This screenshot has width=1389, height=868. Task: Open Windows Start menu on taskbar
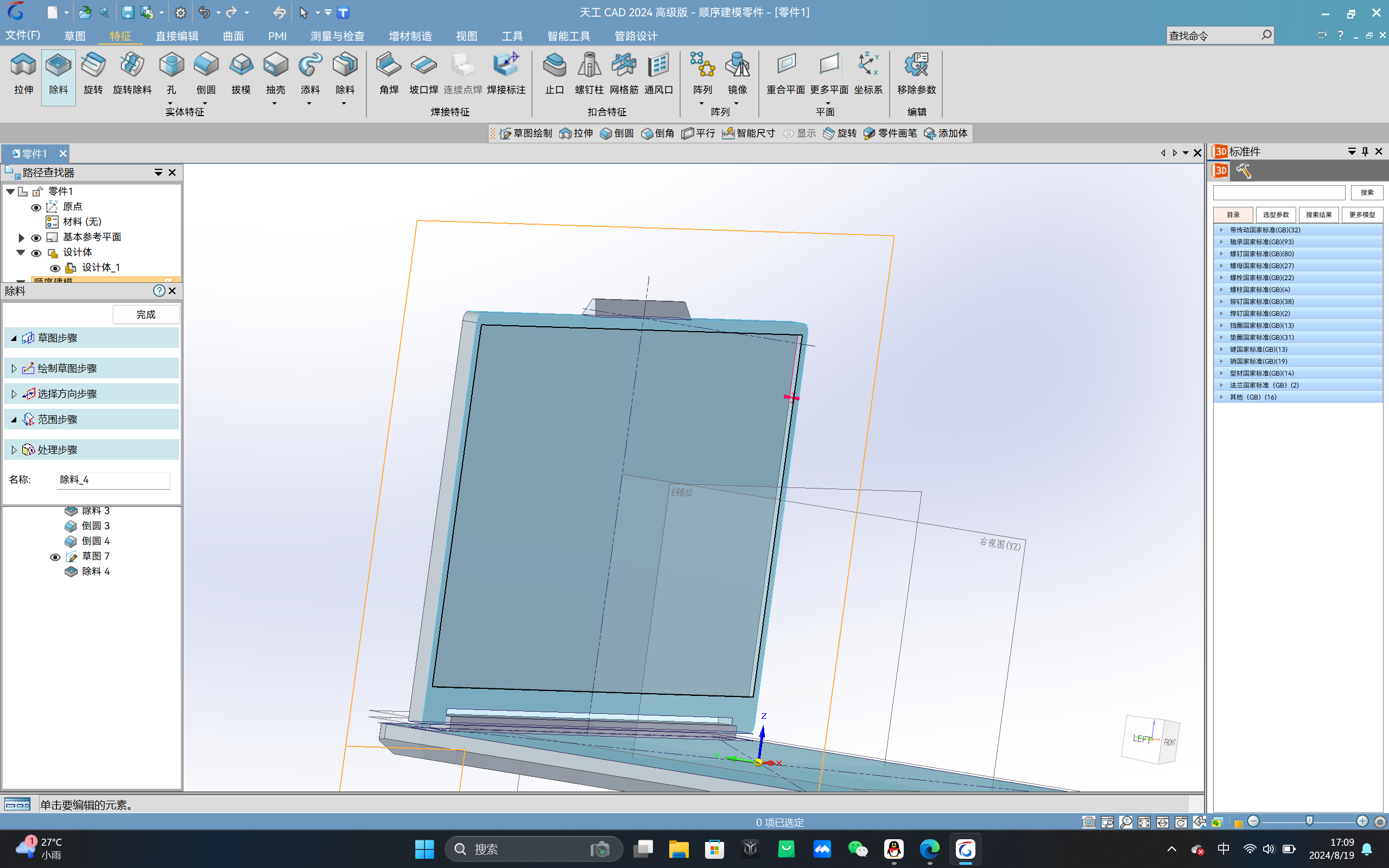[x=424, y=849]
